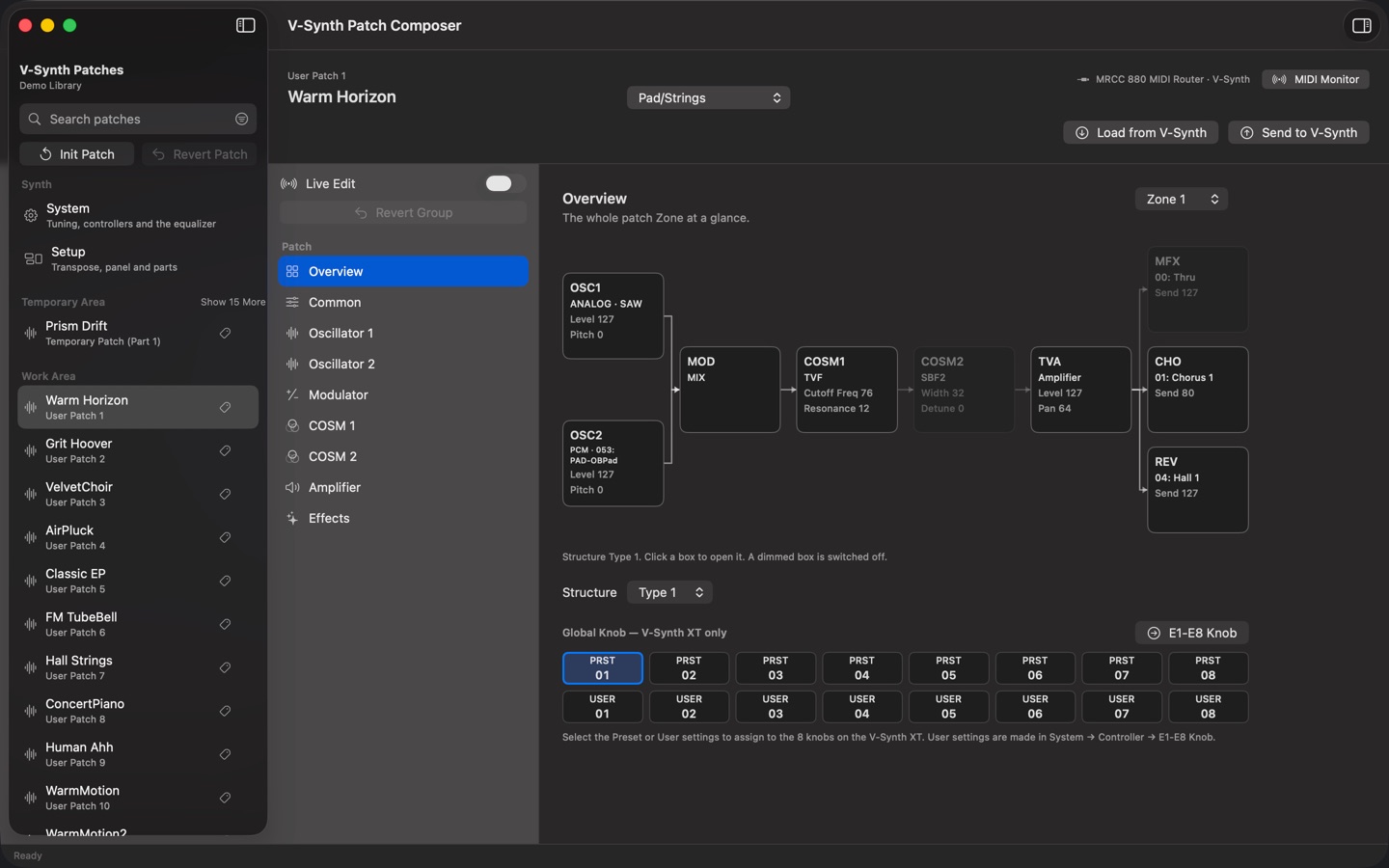Open the OSC1 box in the diagram
Viewport: 1389px width, 868px height.
[613, 315]
